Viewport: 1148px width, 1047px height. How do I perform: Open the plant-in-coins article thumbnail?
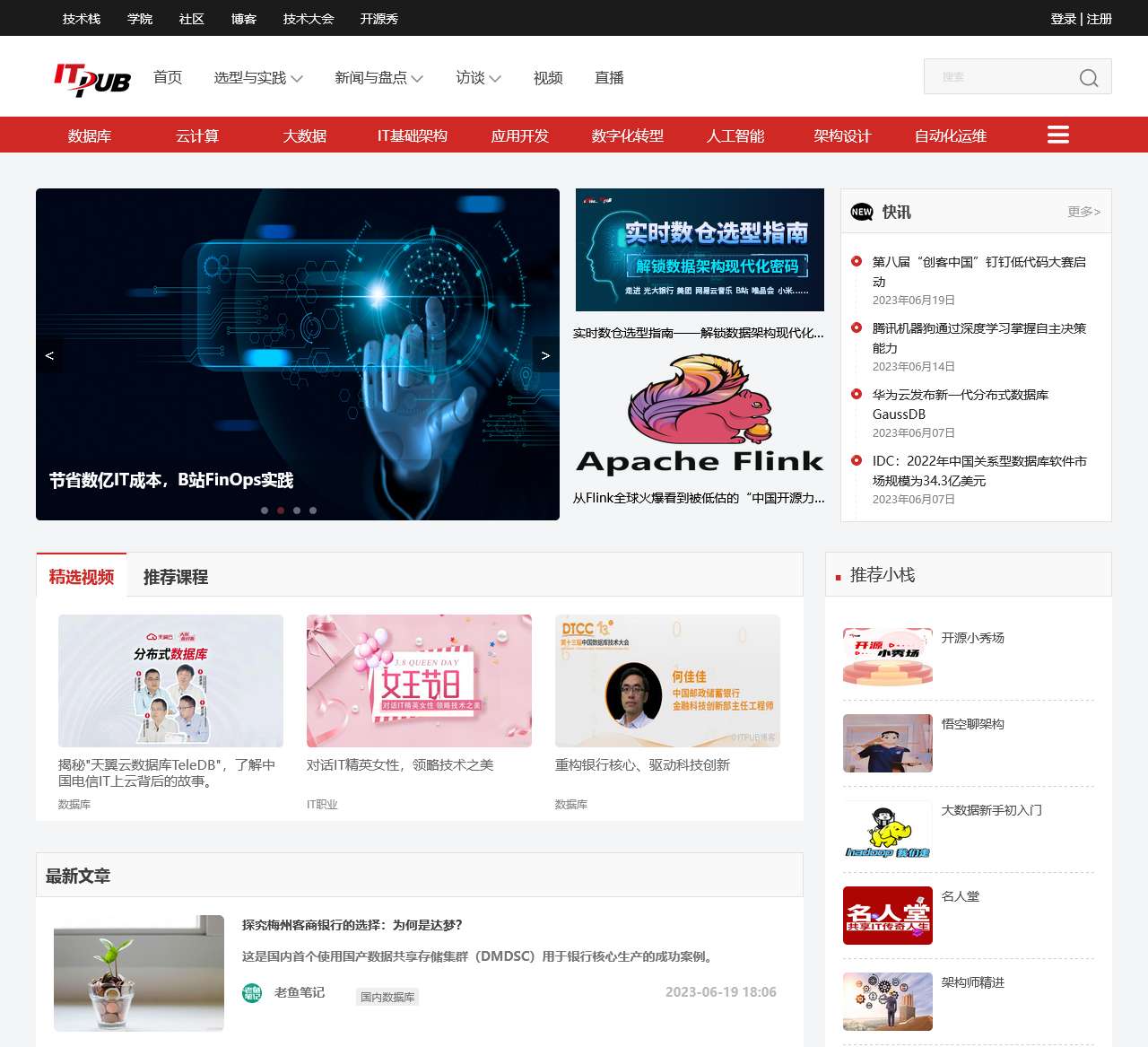coord(139,973)
